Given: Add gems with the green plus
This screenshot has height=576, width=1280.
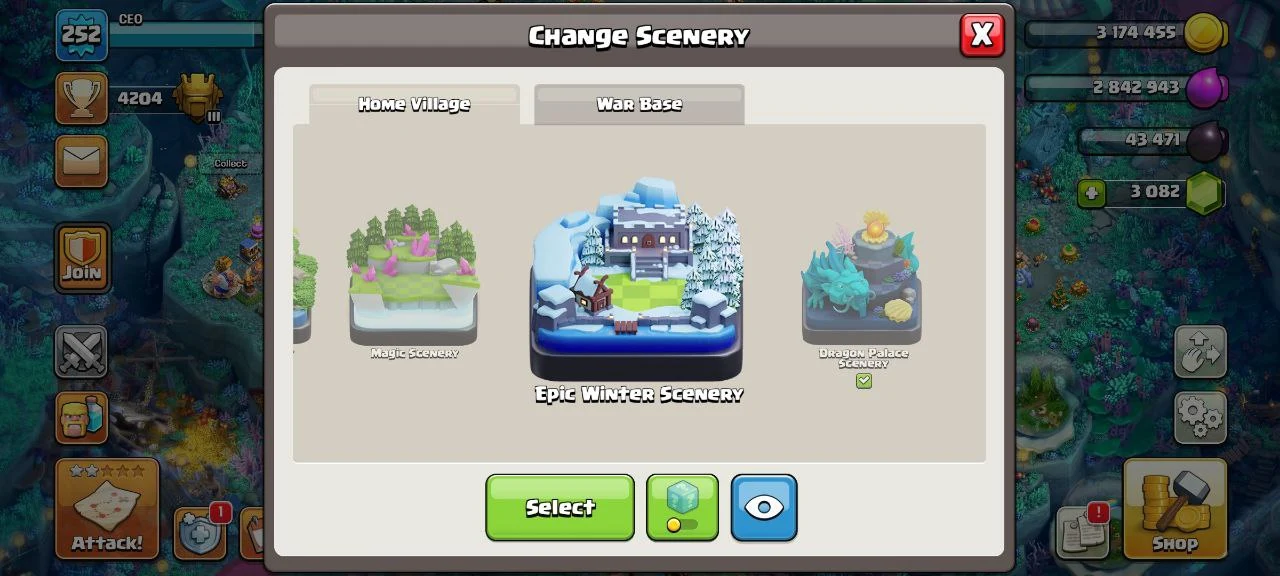Looking at the screenshot, I should 1091,192.
